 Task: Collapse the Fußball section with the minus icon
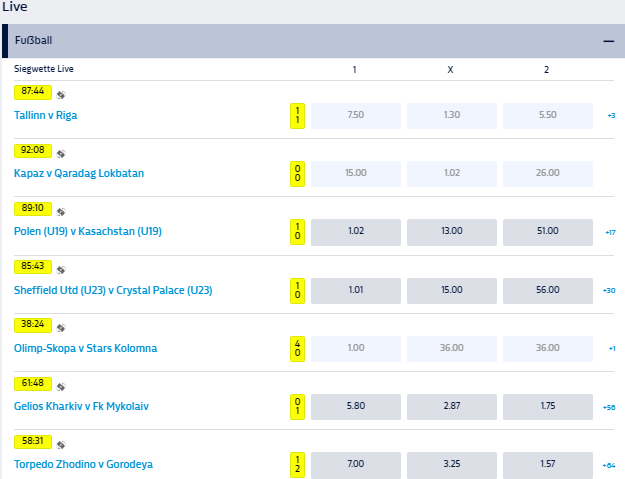click(608, 41)
